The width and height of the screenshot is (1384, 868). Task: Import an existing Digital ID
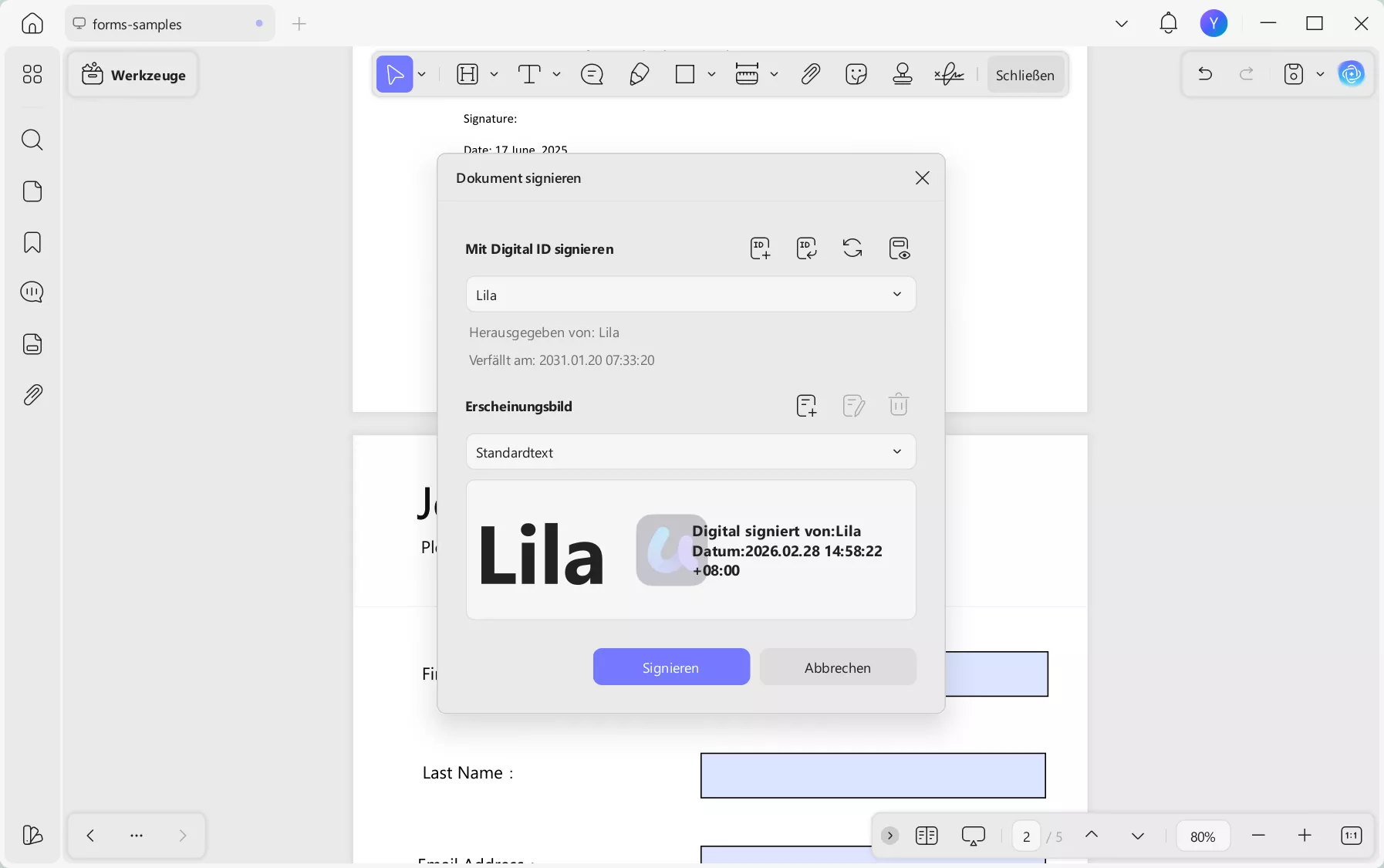pos(806,248)
